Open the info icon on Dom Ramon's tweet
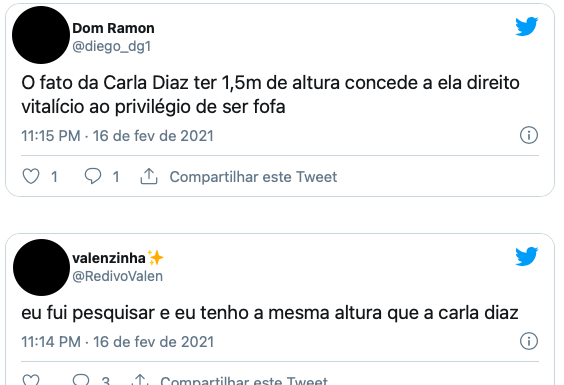Screen dimensions: 564x385 pos(529,135)
